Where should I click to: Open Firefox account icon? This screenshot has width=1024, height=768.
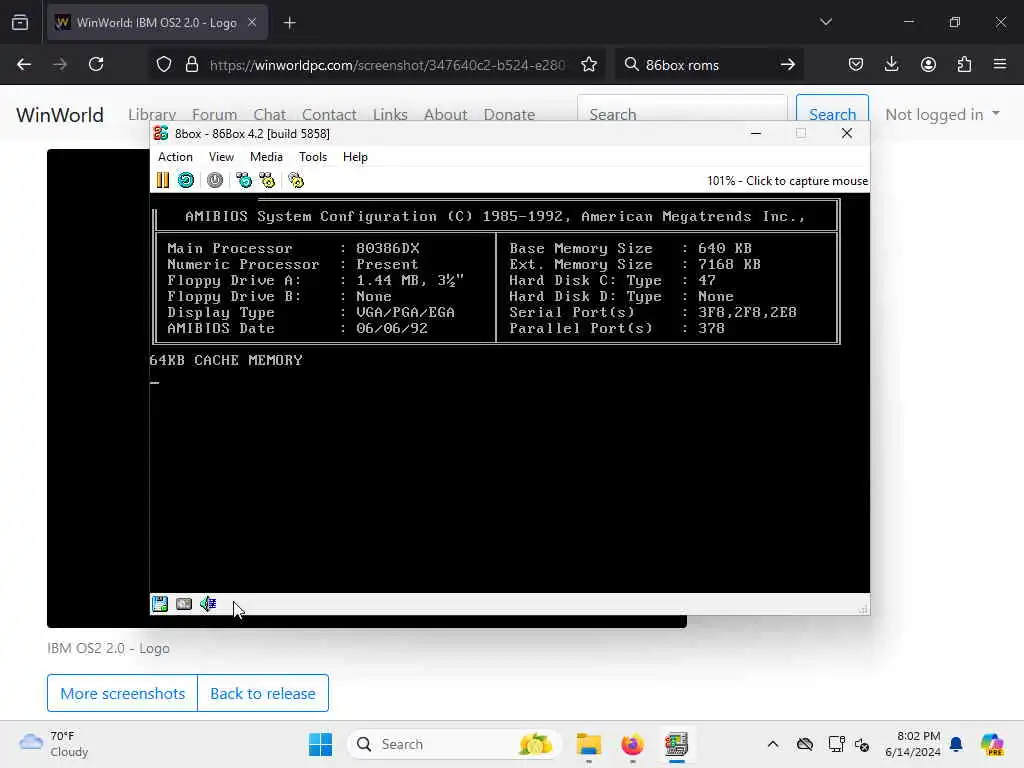[928, 65]
